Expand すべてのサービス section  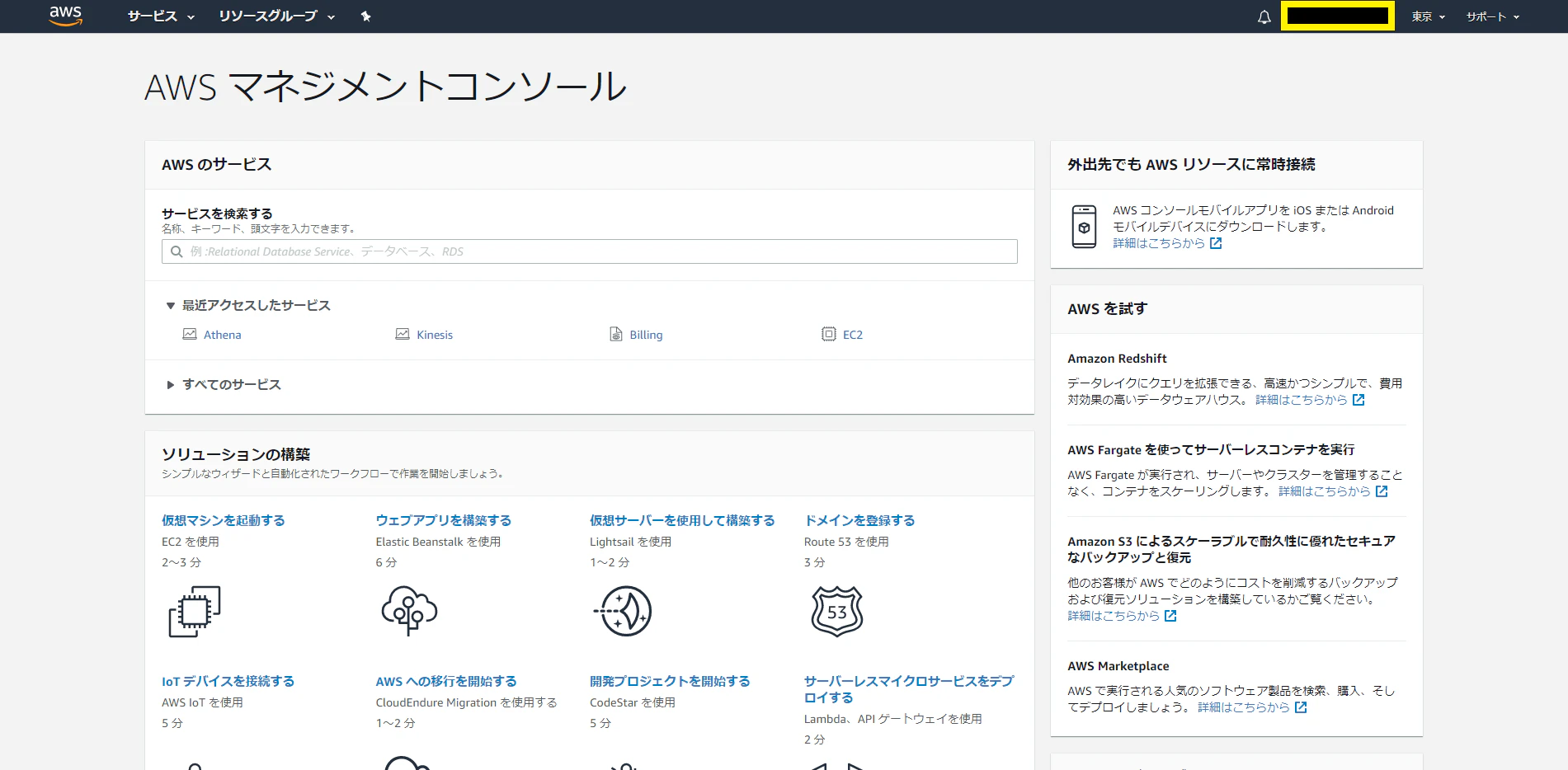(232, 384)
